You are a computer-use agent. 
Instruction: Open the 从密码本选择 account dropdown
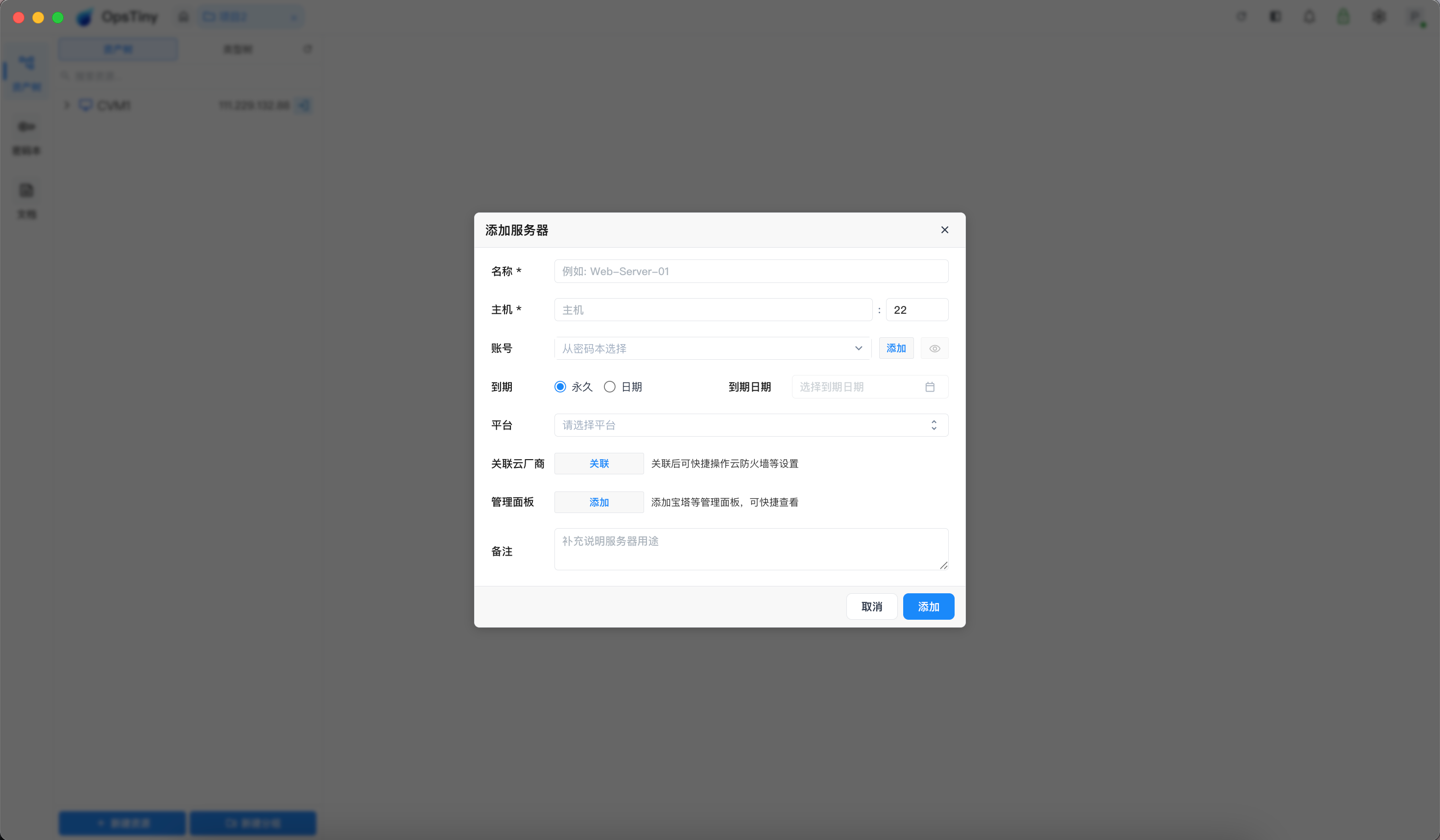[713, 349]
